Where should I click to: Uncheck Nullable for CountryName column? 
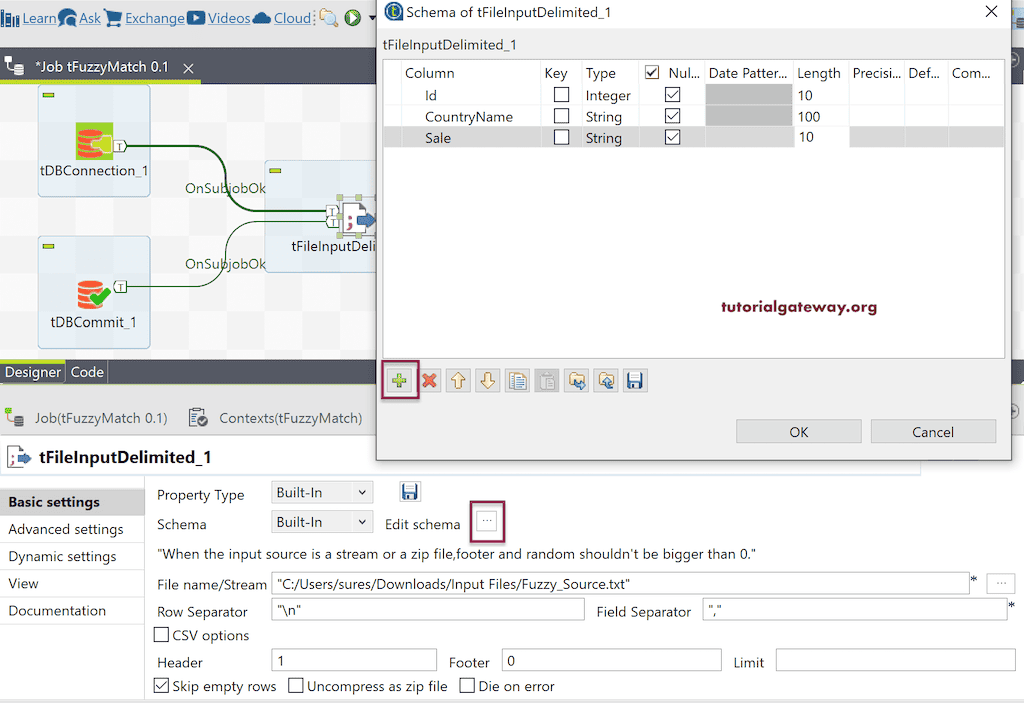pyautogui.click(x=673, y=117)
